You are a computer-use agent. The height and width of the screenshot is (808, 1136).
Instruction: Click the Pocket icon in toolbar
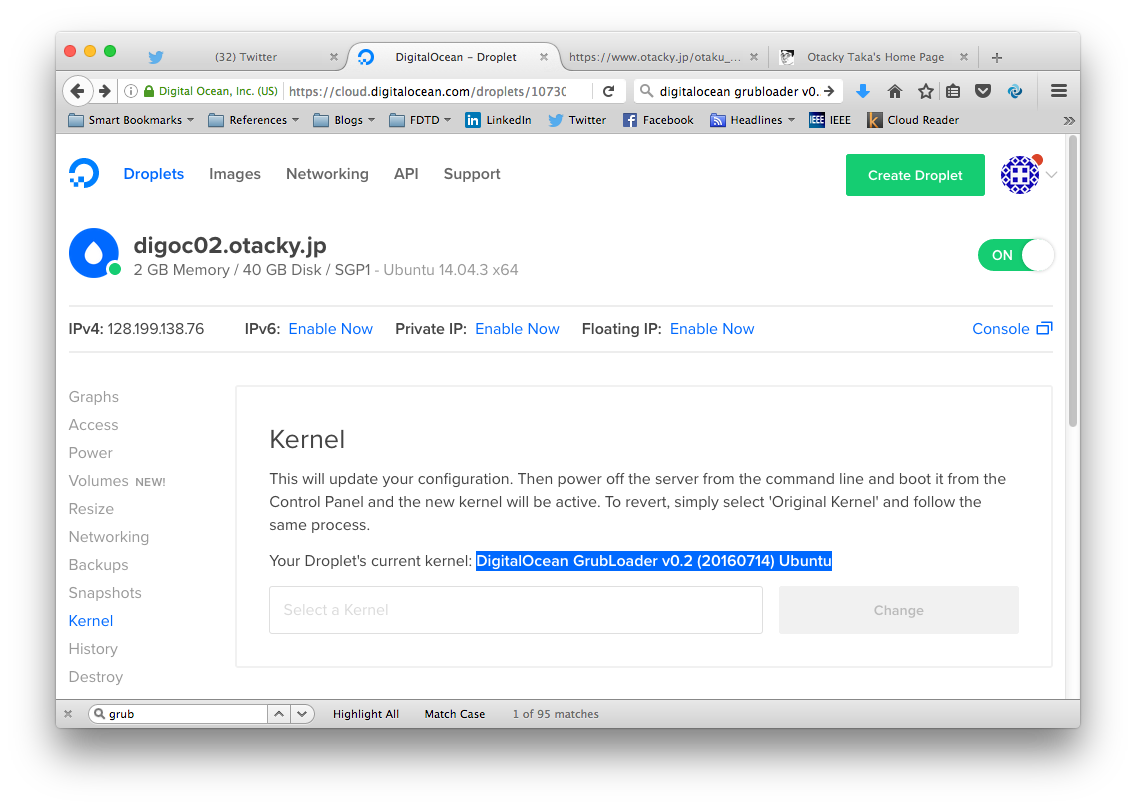pyautogui.click(x=983, y=91)
